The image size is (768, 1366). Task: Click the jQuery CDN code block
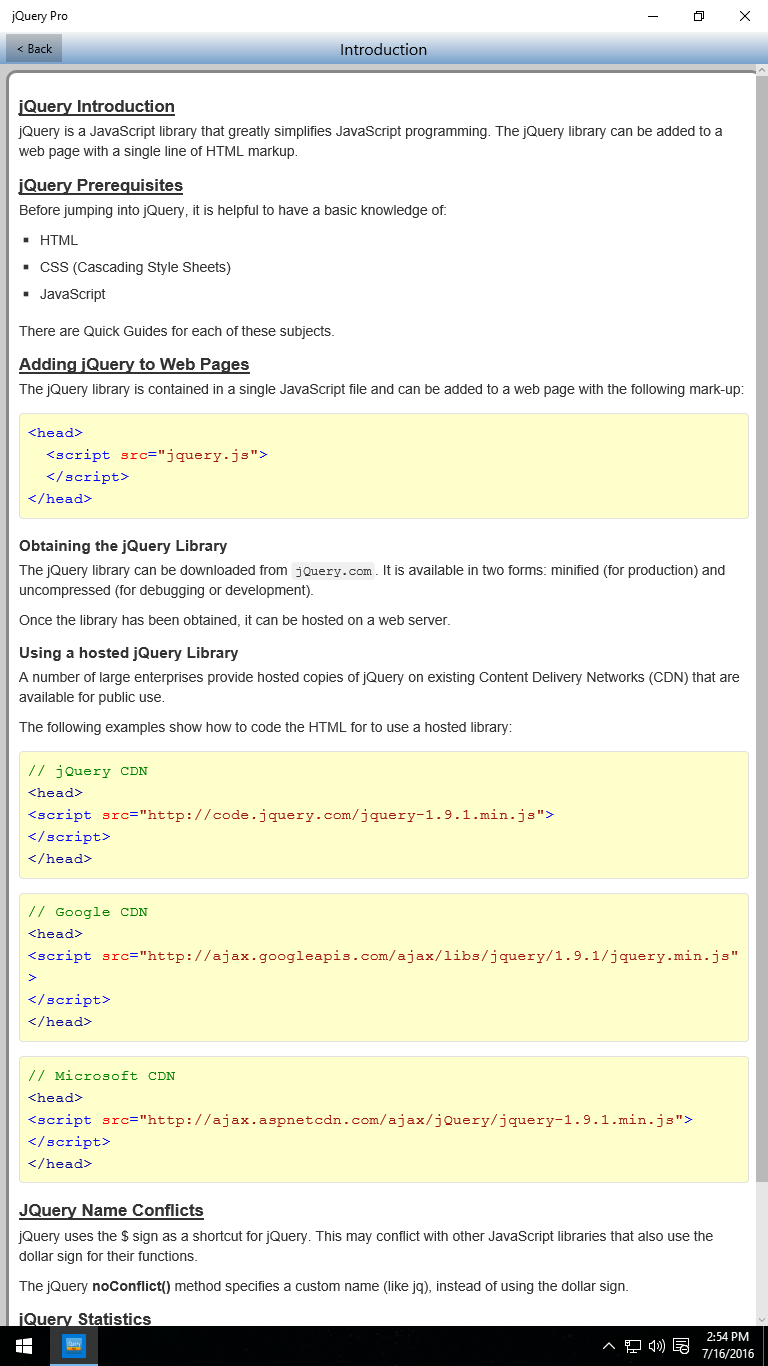tap(384, 815)
